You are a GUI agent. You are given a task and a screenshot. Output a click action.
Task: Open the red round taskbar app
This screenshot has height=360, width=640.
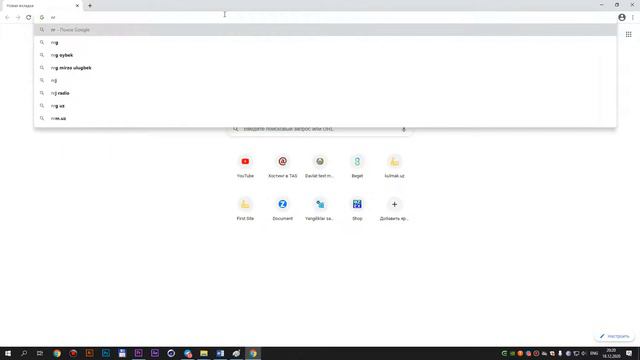(73, 353)
